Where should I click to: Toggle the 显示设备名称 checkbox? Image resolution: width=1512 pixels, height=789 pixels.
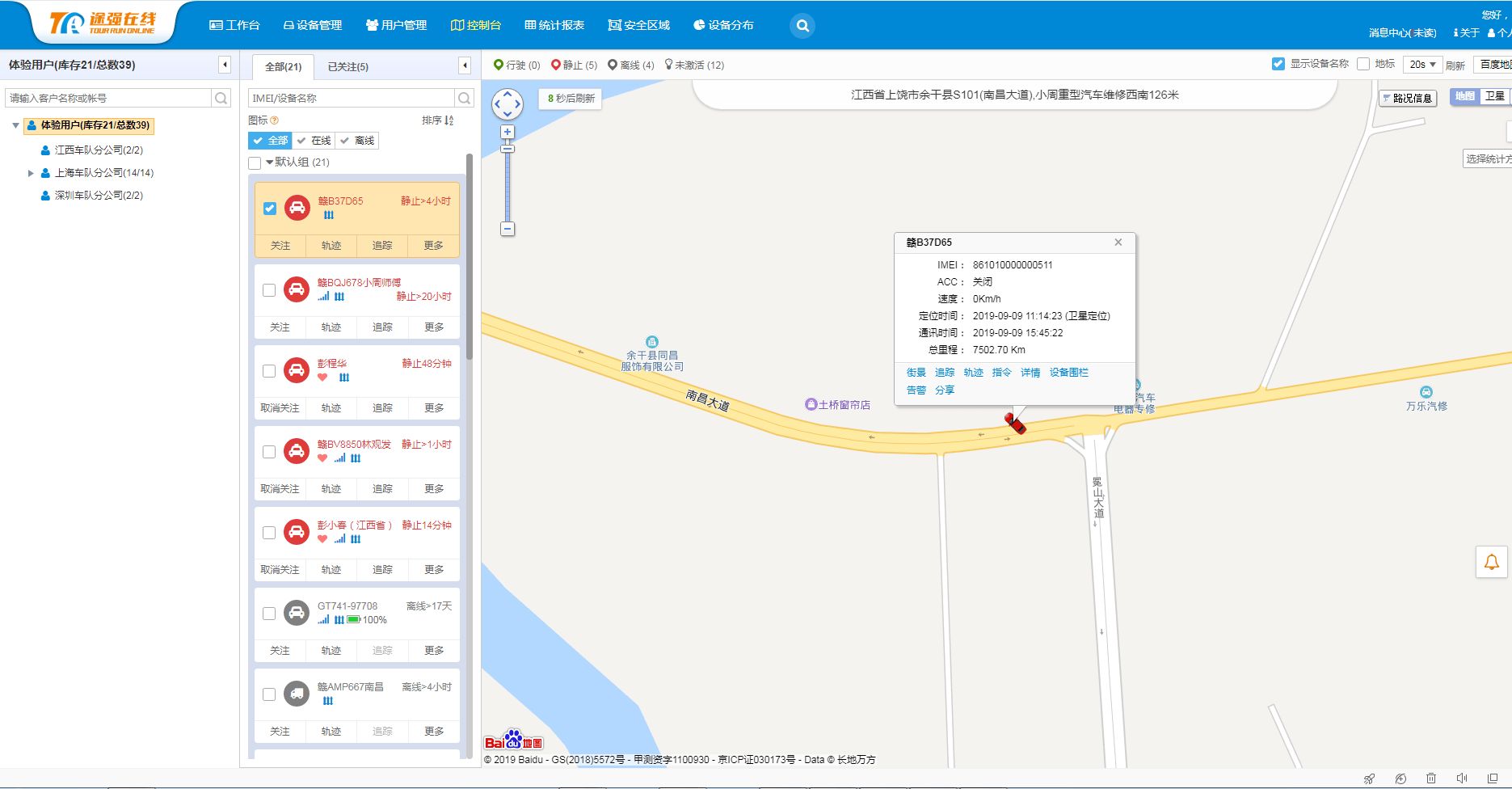click(x=1278, y=64)
